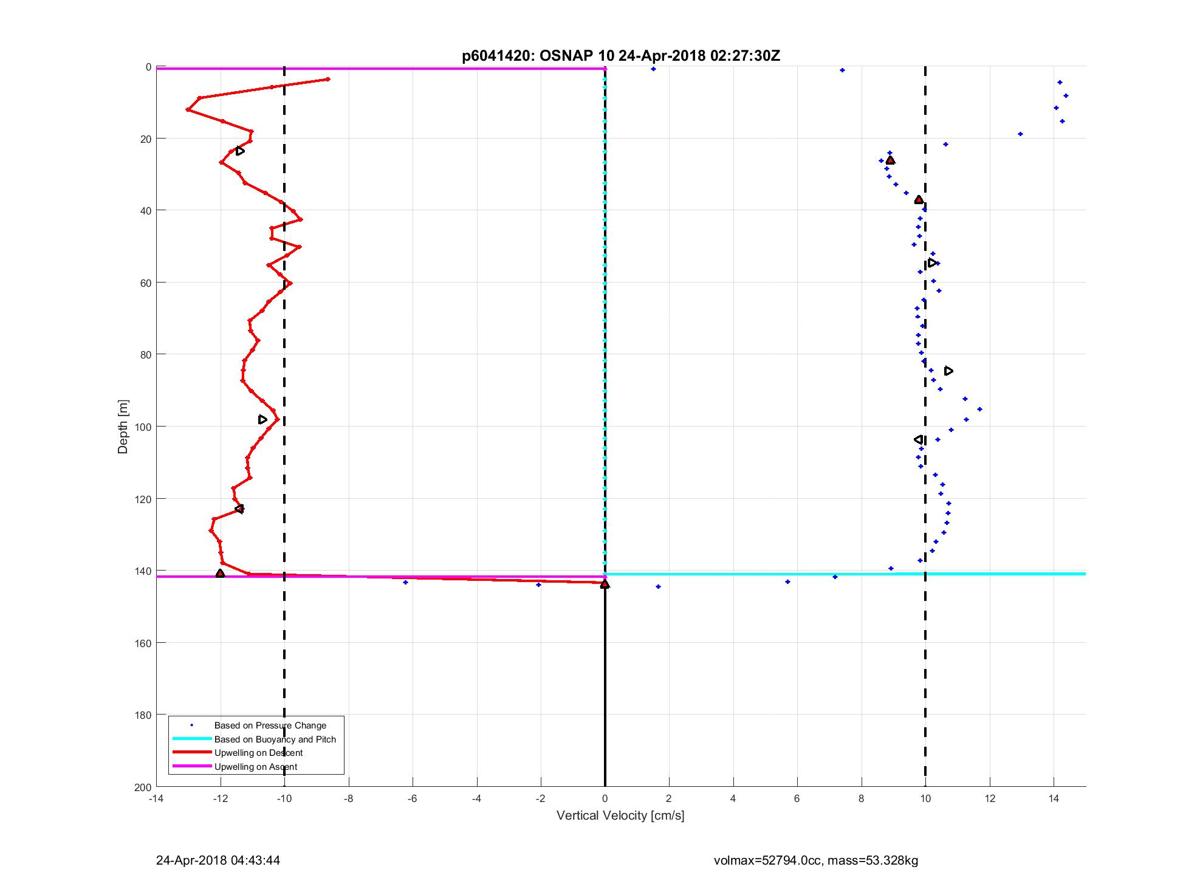Click 'Based on Pressure Change' legend entry
This screenshot has height=885, width=1200.
pos(270,725)
